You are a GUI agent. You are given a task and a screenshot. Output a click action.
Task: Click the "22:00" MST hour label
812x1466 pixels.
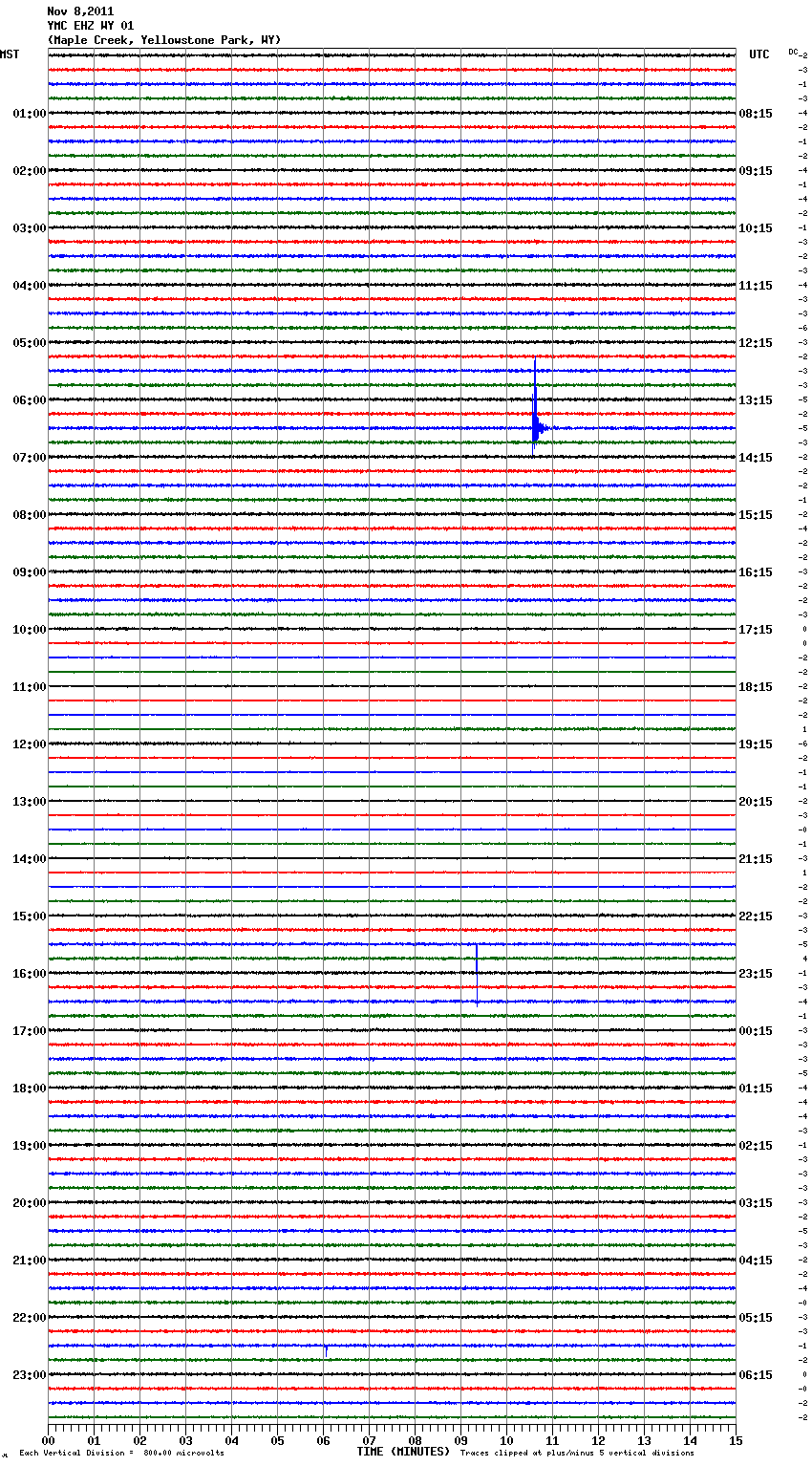[x=30, y=1318]
